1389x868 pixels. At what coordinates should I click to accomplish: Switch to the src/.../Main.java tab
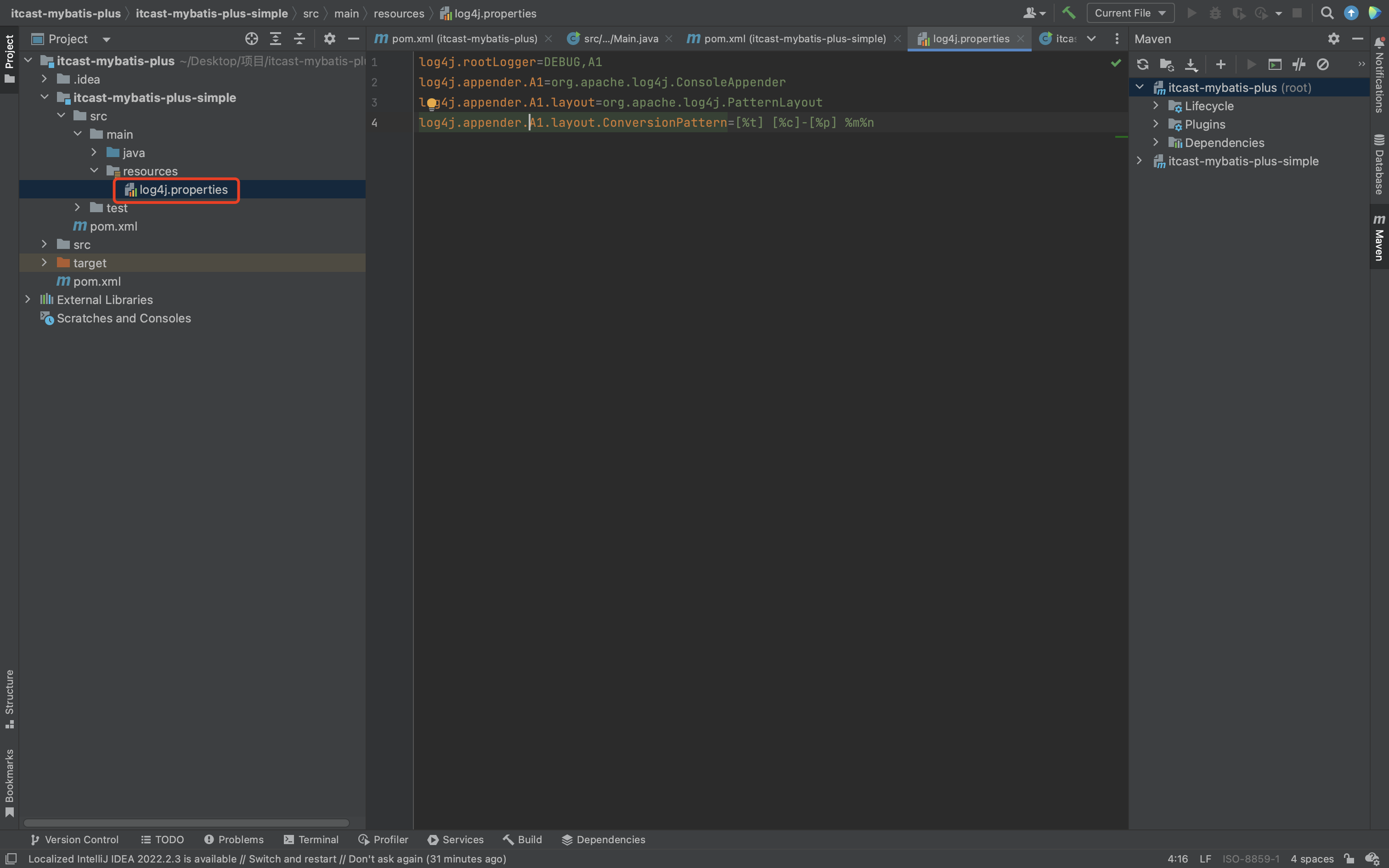tap(620, 39)
